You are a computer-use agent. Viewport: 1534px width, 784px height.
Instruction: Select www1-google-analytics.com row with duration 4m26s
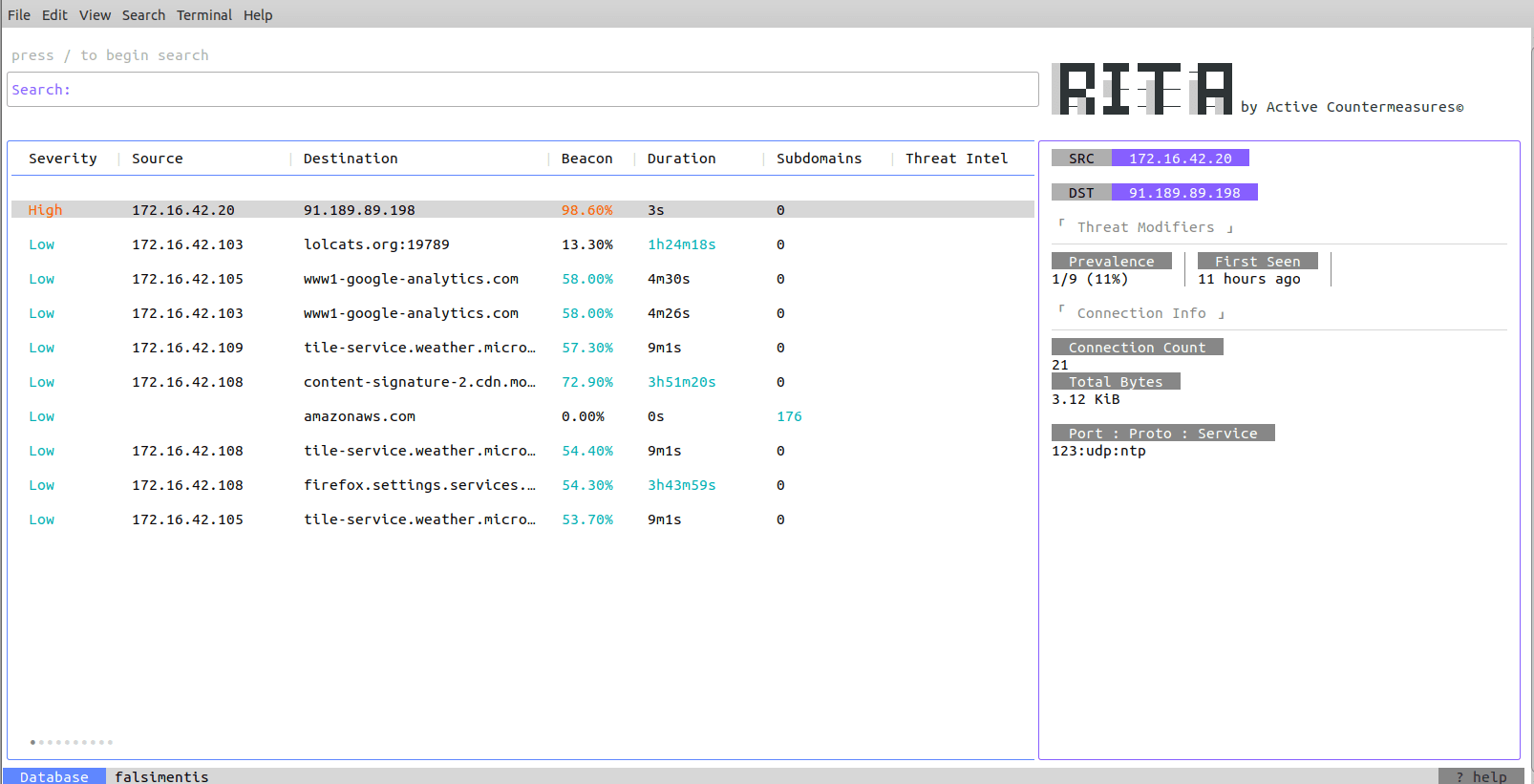click(x=522, y=313)
